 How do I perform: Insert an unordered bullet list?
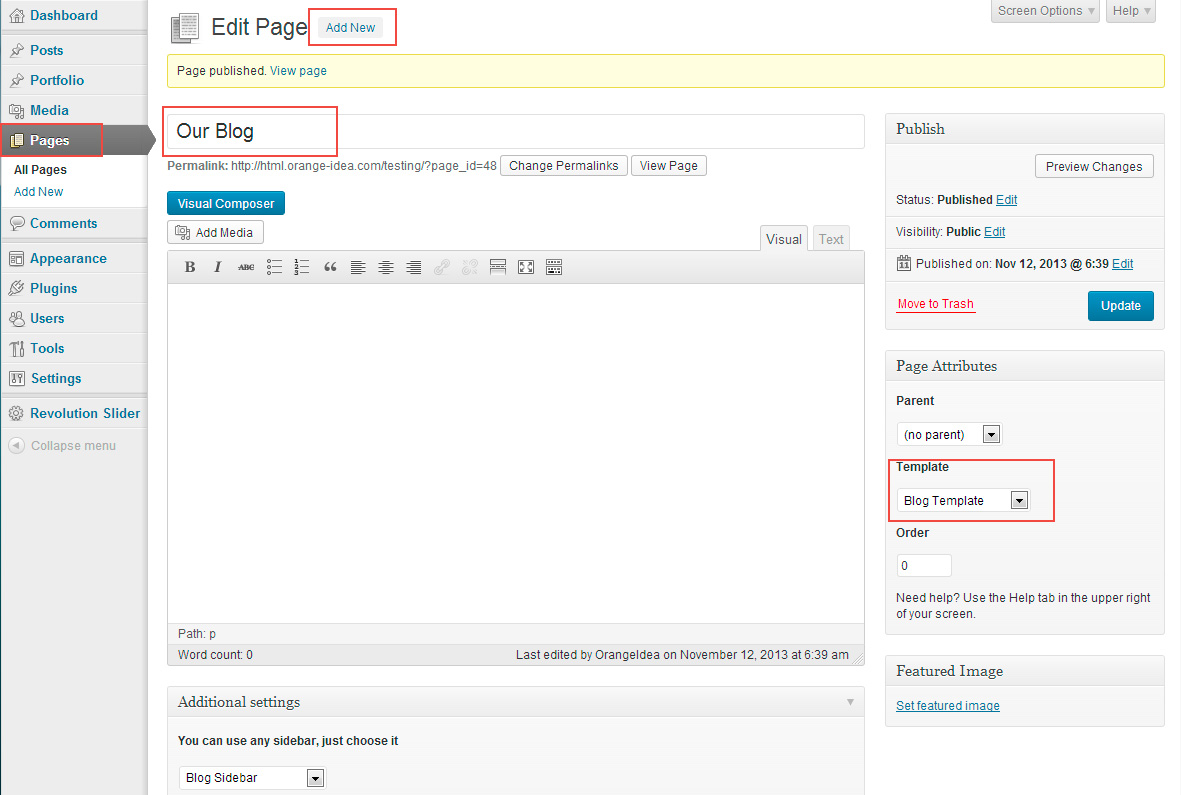tap(274, 267)
